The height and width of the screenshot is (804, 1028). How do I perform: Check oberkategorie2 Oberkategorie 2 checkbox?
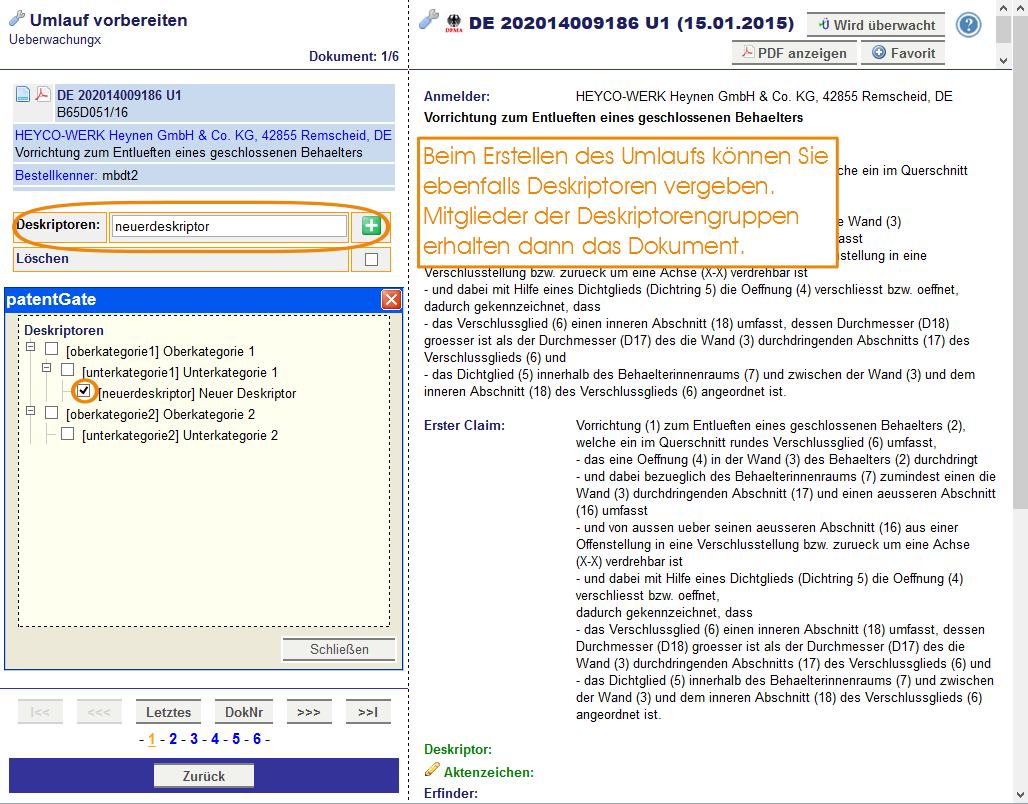[x=52, y=412]
